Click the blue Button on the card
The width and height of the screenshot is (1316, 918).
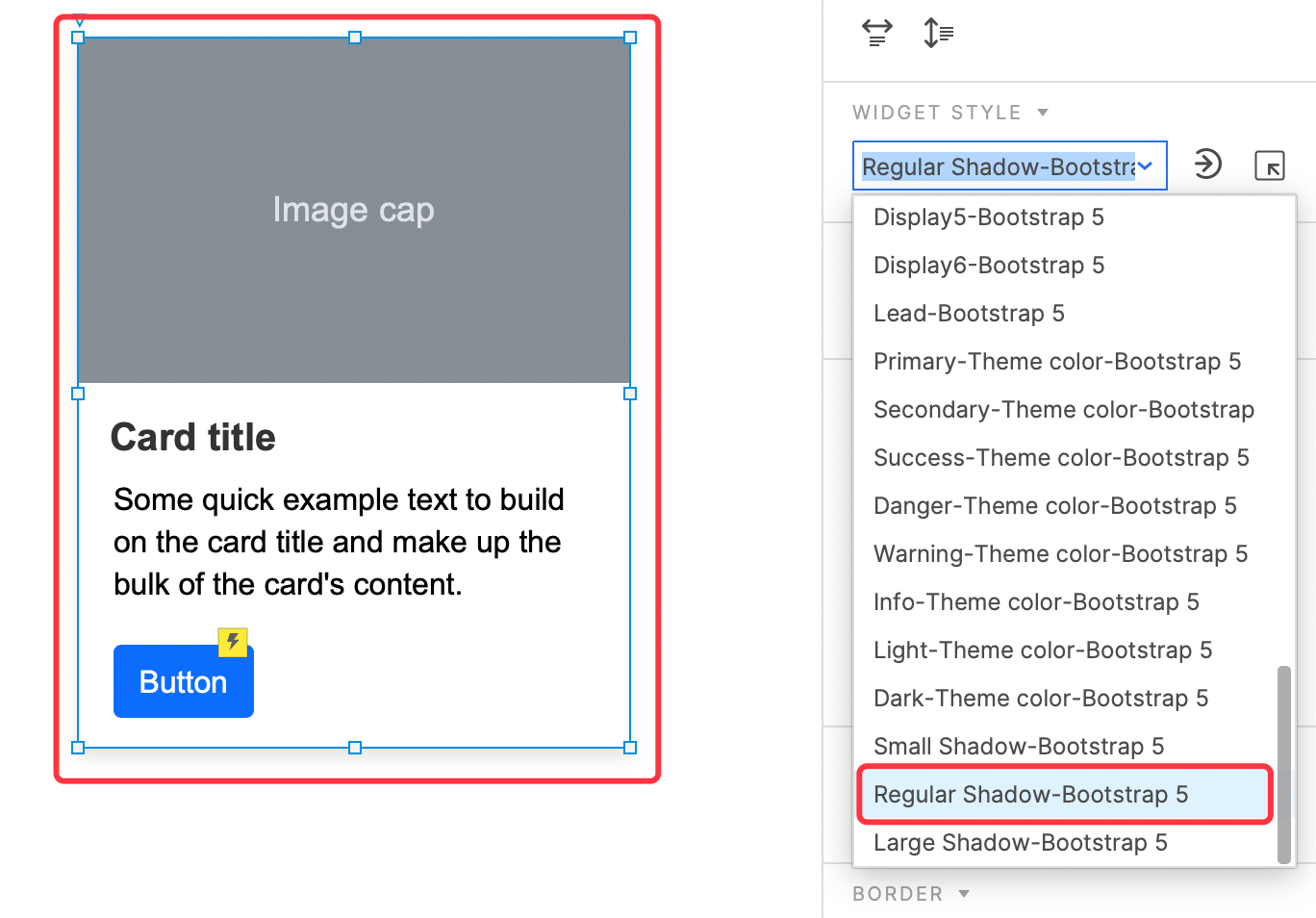tap(184, 681)
